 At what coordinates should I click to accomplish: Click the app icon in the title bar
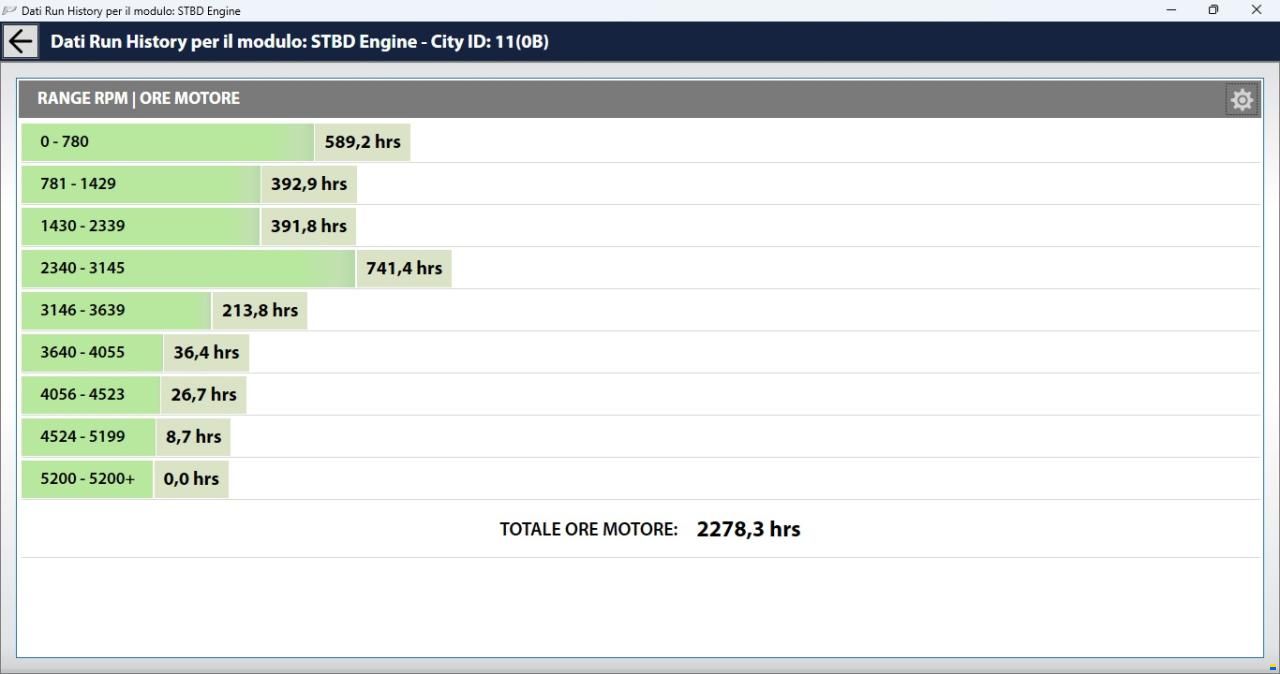(x=9, y=10)
